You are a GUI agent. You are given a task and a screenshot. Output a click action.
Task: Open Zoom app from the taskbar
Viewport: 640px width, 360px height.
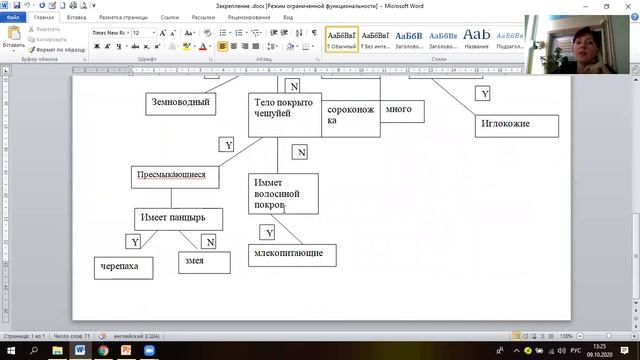[x=149, y=351]
